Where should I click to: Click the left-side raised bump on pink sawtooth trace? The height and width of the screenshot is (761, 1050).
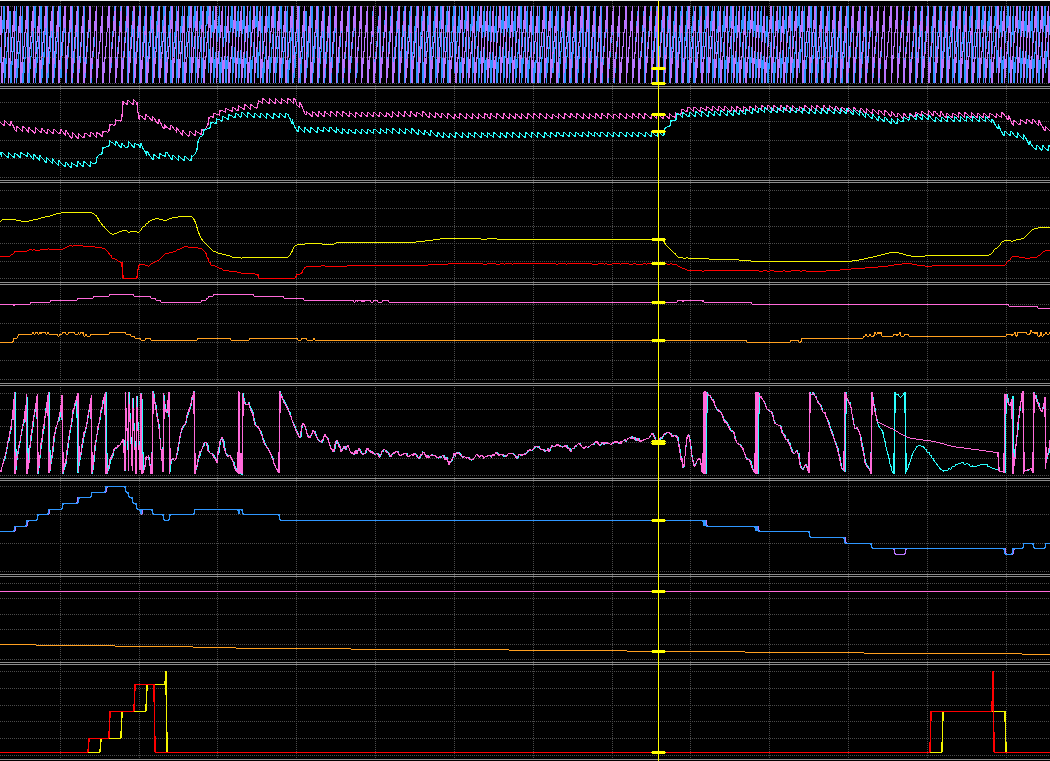pos(129,102)
